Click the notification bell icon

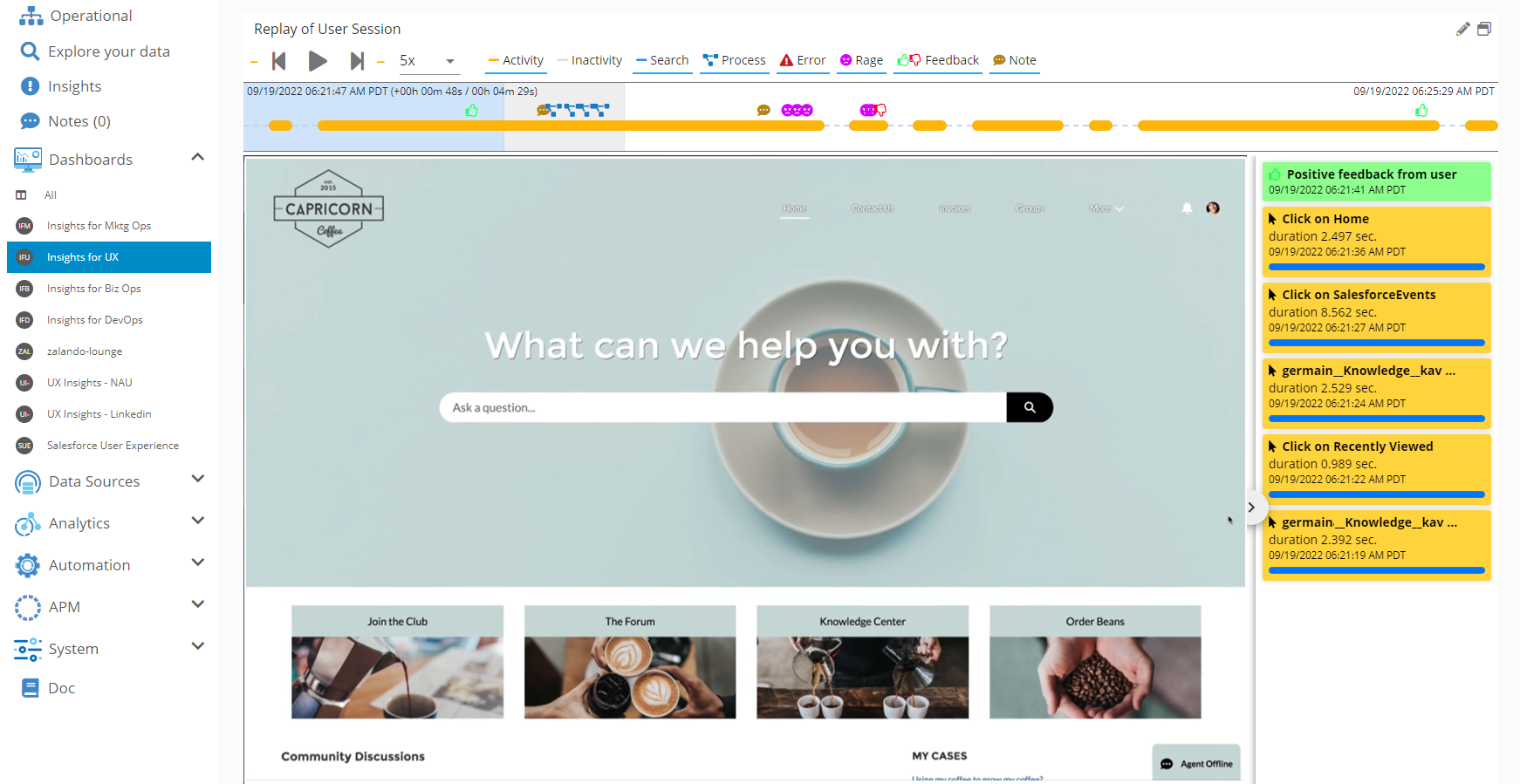pos(1187,208)
